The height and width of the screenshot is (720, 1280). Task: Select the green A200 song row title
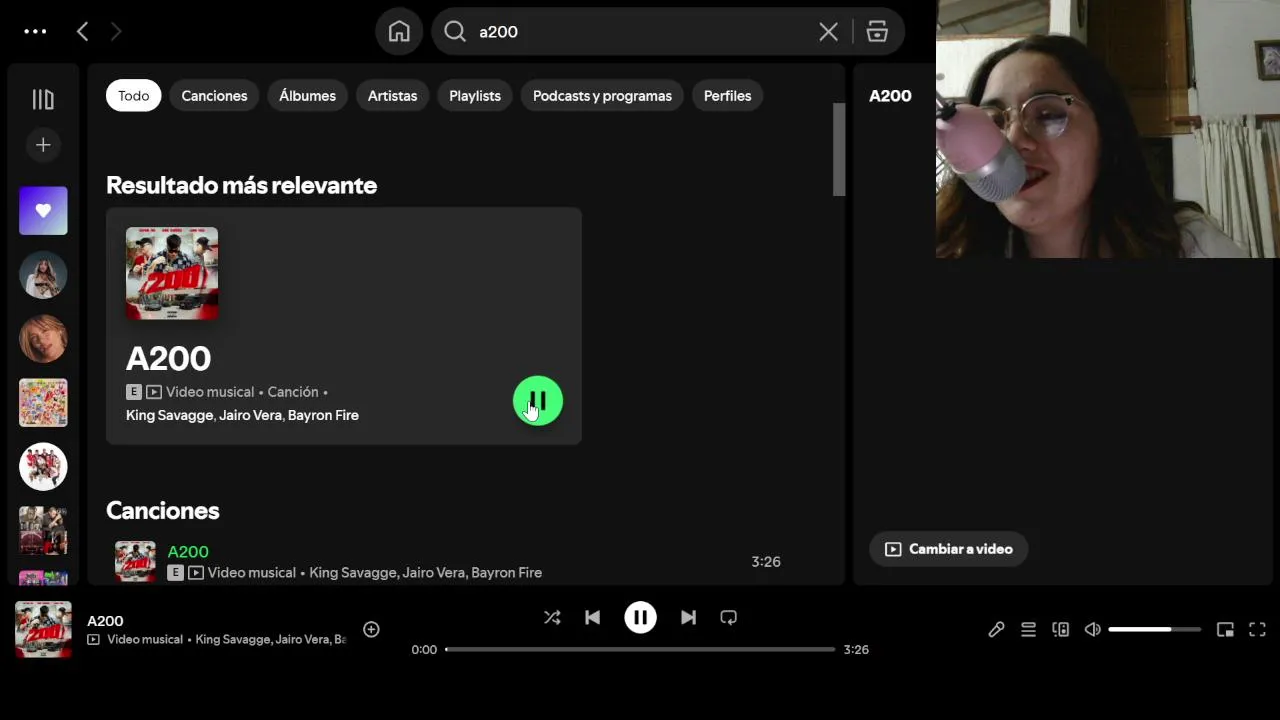click(x=188, y=552)
